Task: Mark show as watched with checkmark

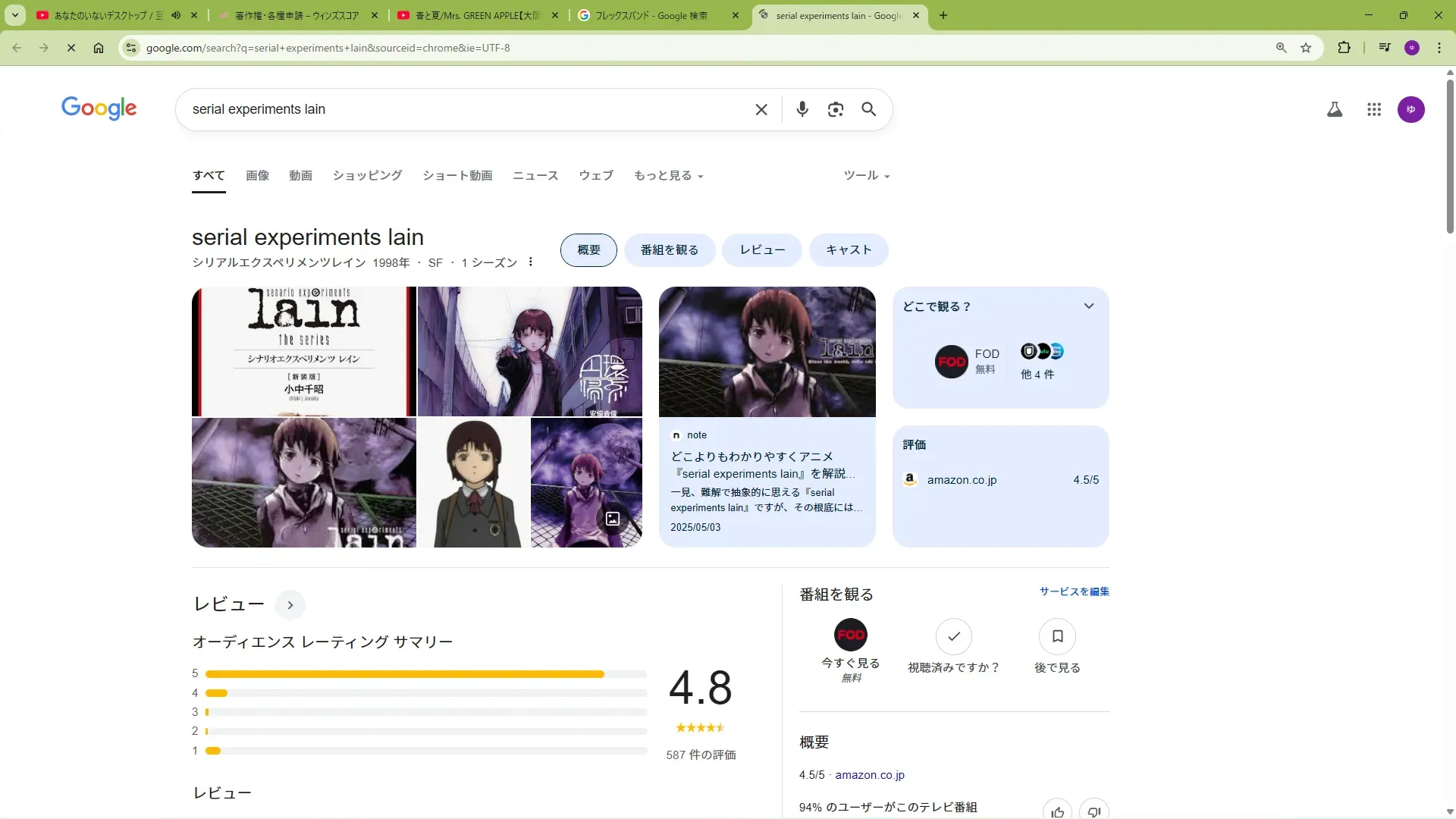Action: tap(953, 636)
